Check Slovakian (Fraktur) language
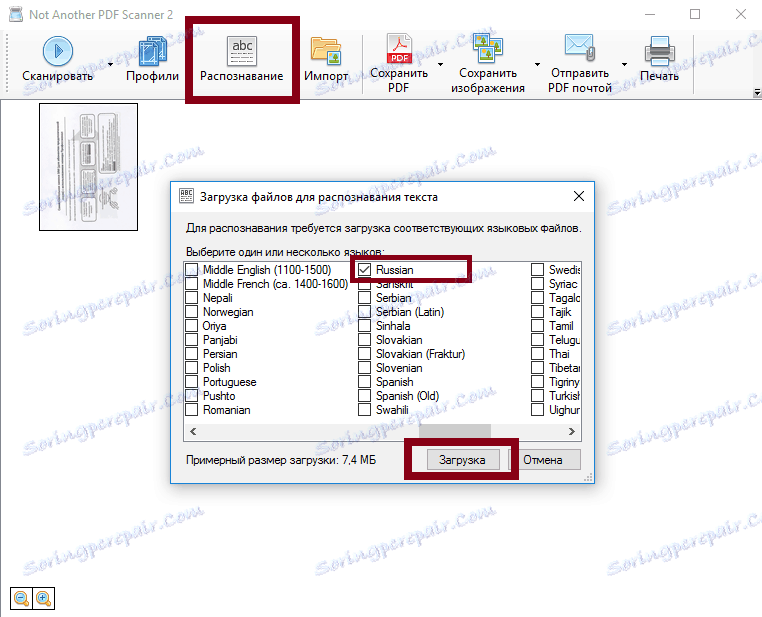762x617 pixels. click(364, 354)
